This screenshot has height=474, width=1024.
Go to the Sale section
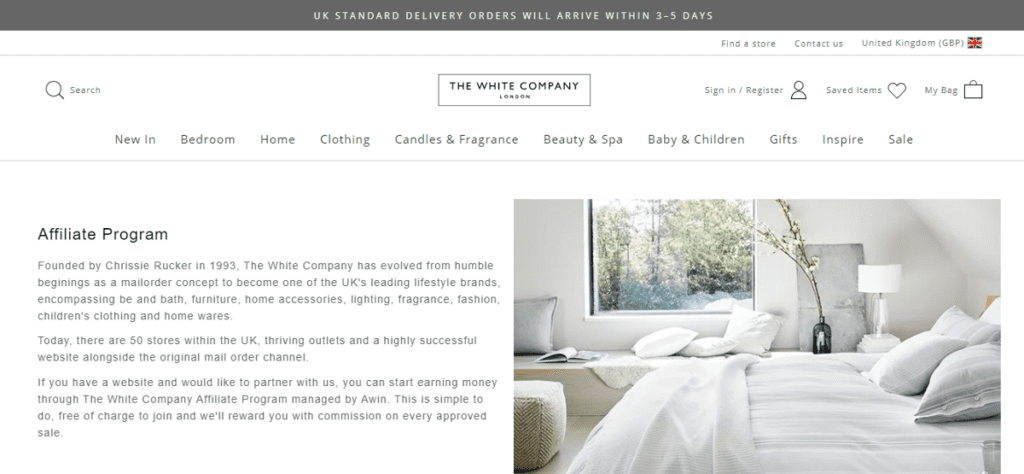click(901, 139)
